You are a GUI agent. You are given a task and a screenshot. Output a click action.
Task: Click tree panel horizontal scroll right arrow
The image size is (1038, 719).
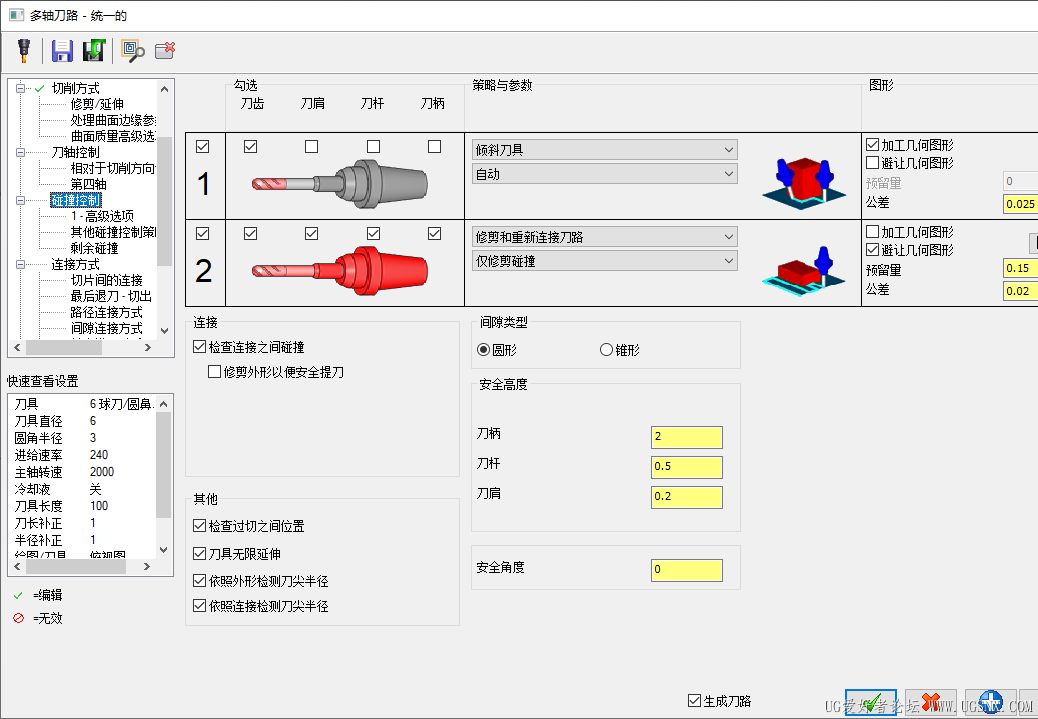pyautogui.click(x=148, y=347)
